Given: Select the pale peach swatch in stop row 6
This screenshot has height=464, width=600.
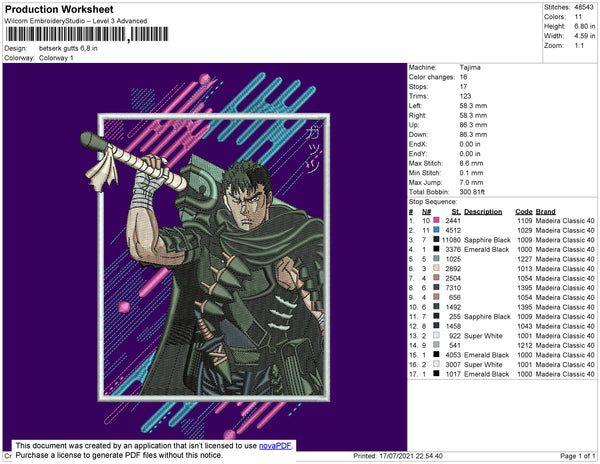Looking at the screenshot, I should pos(436,269).
